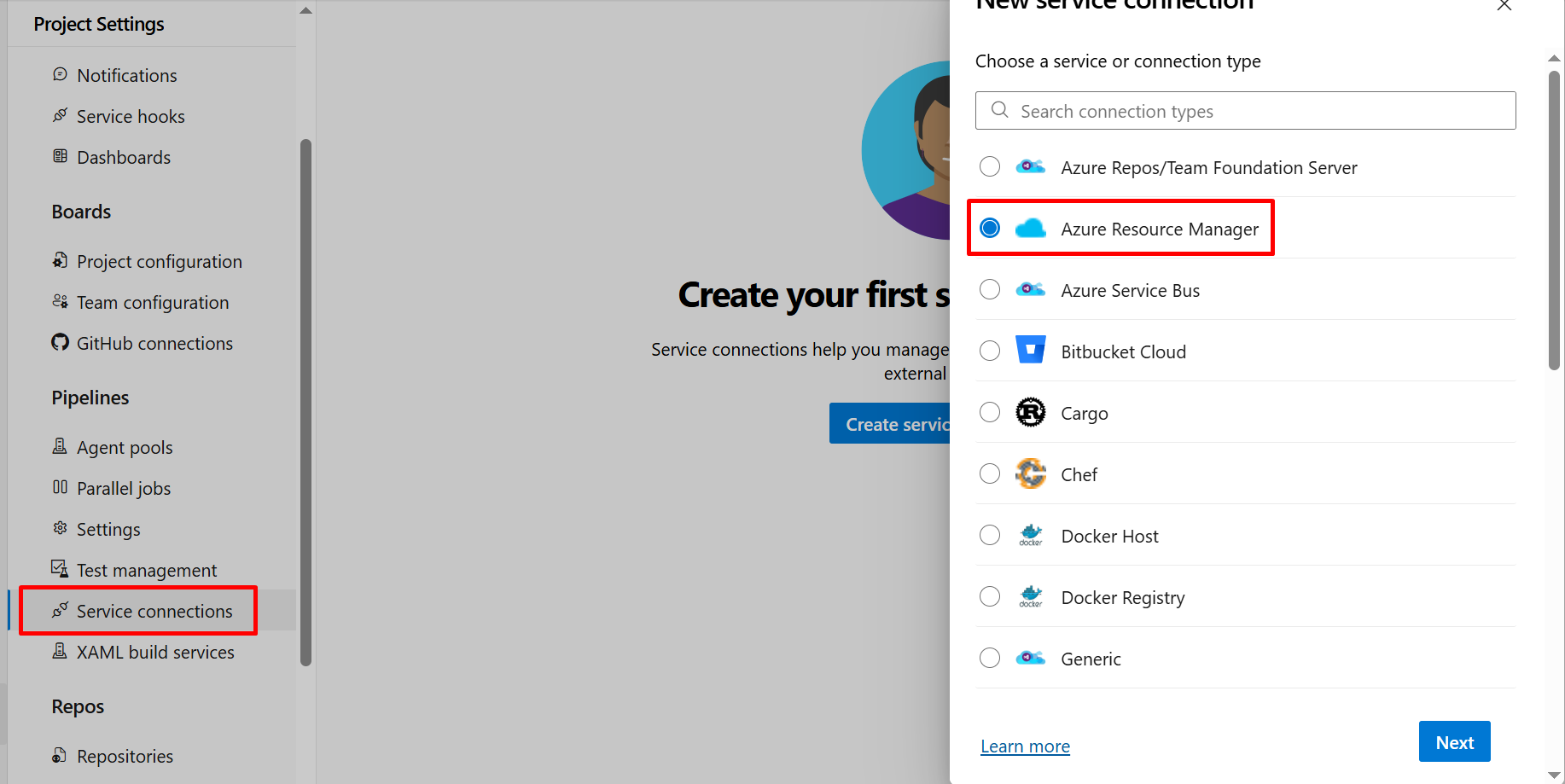Close the New service connection panel

[1504, 6]
